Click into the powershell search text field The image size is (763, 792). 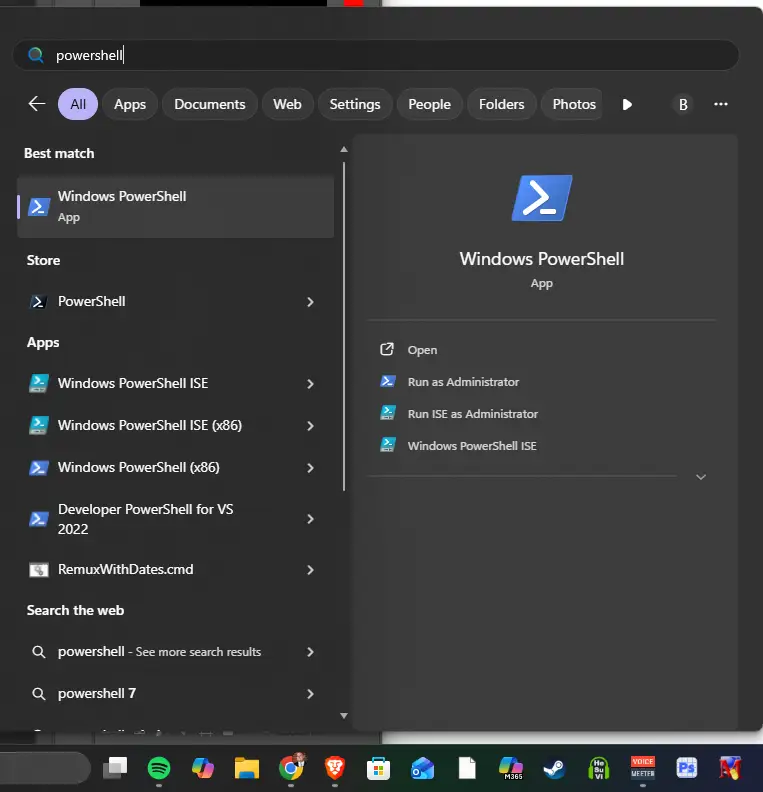pos(376,55)
